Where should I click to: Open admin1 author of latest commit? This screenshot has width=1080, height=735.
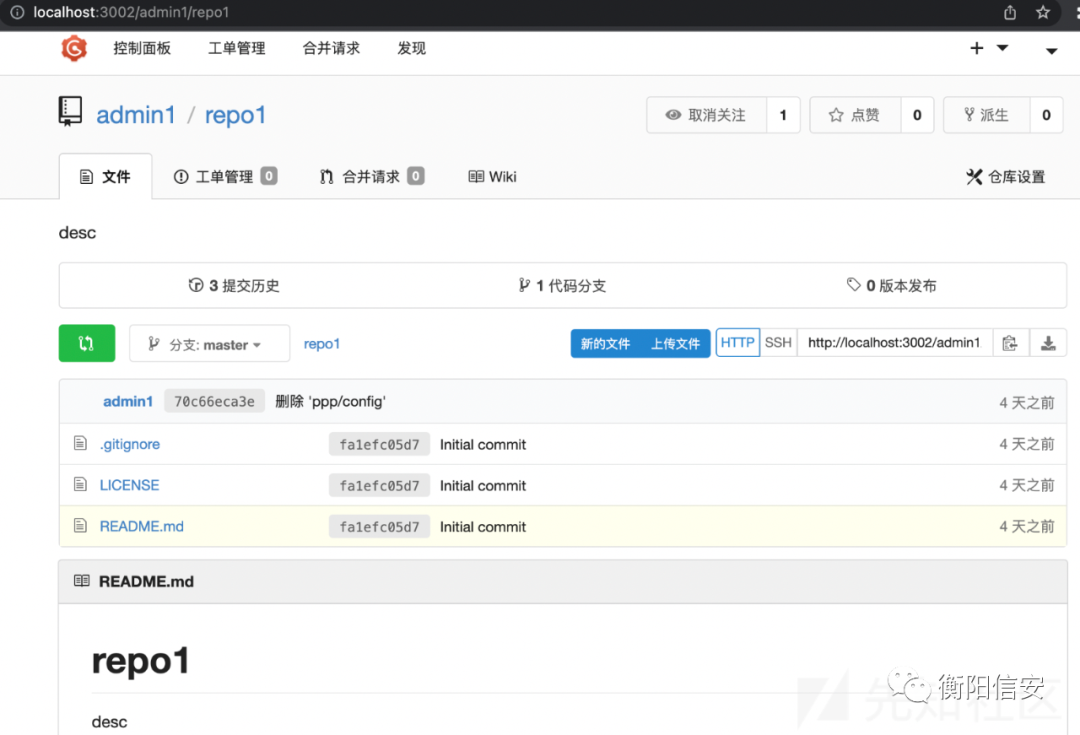128,402
